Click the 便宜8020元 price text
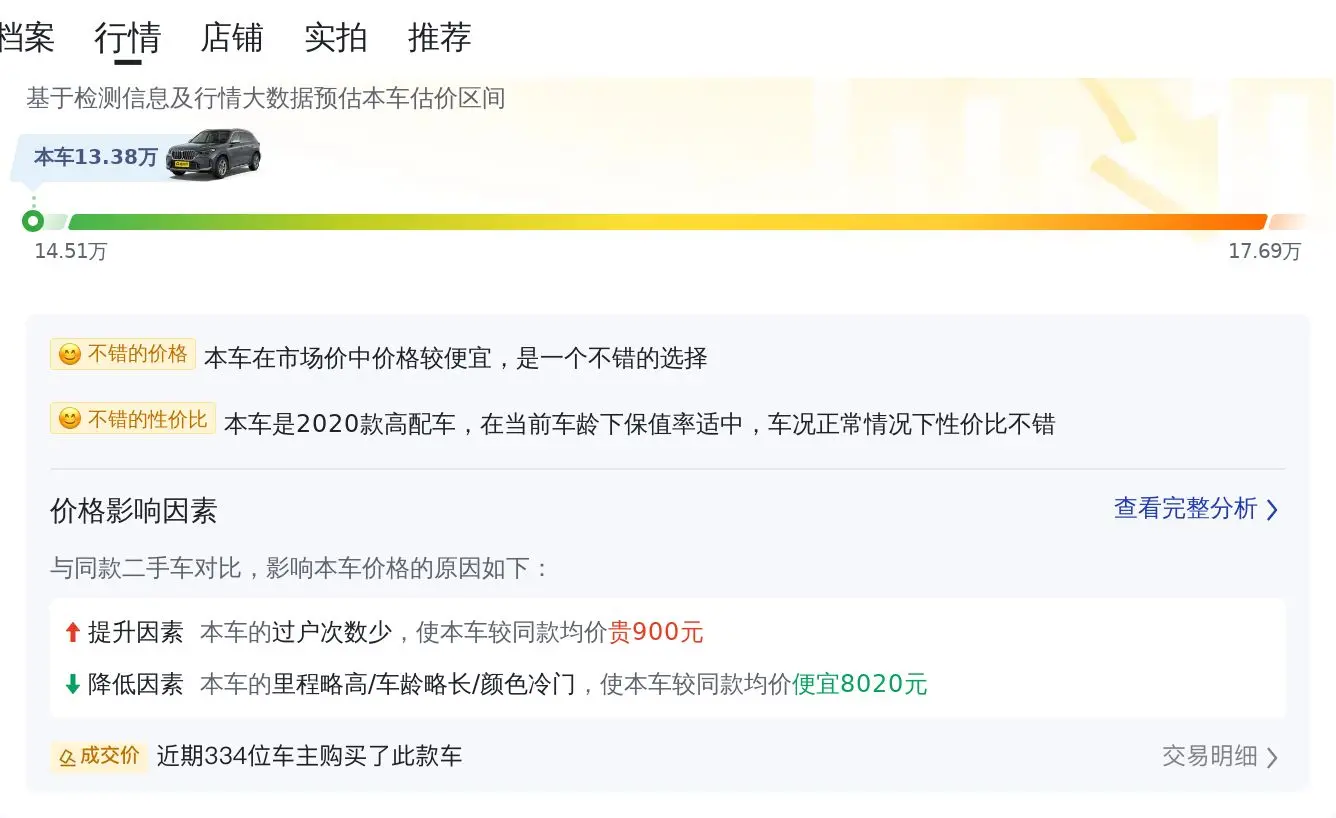The image size is (1336, 818). (x=860, y=684)
